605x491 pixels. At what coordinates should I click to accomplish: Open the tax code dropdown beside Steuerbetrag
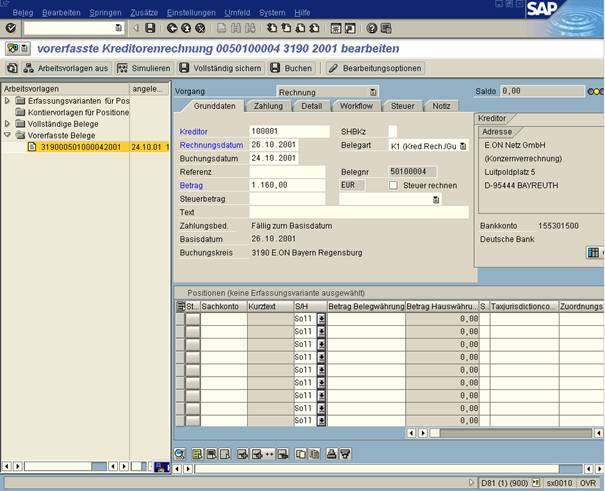[x=436, y=199]
